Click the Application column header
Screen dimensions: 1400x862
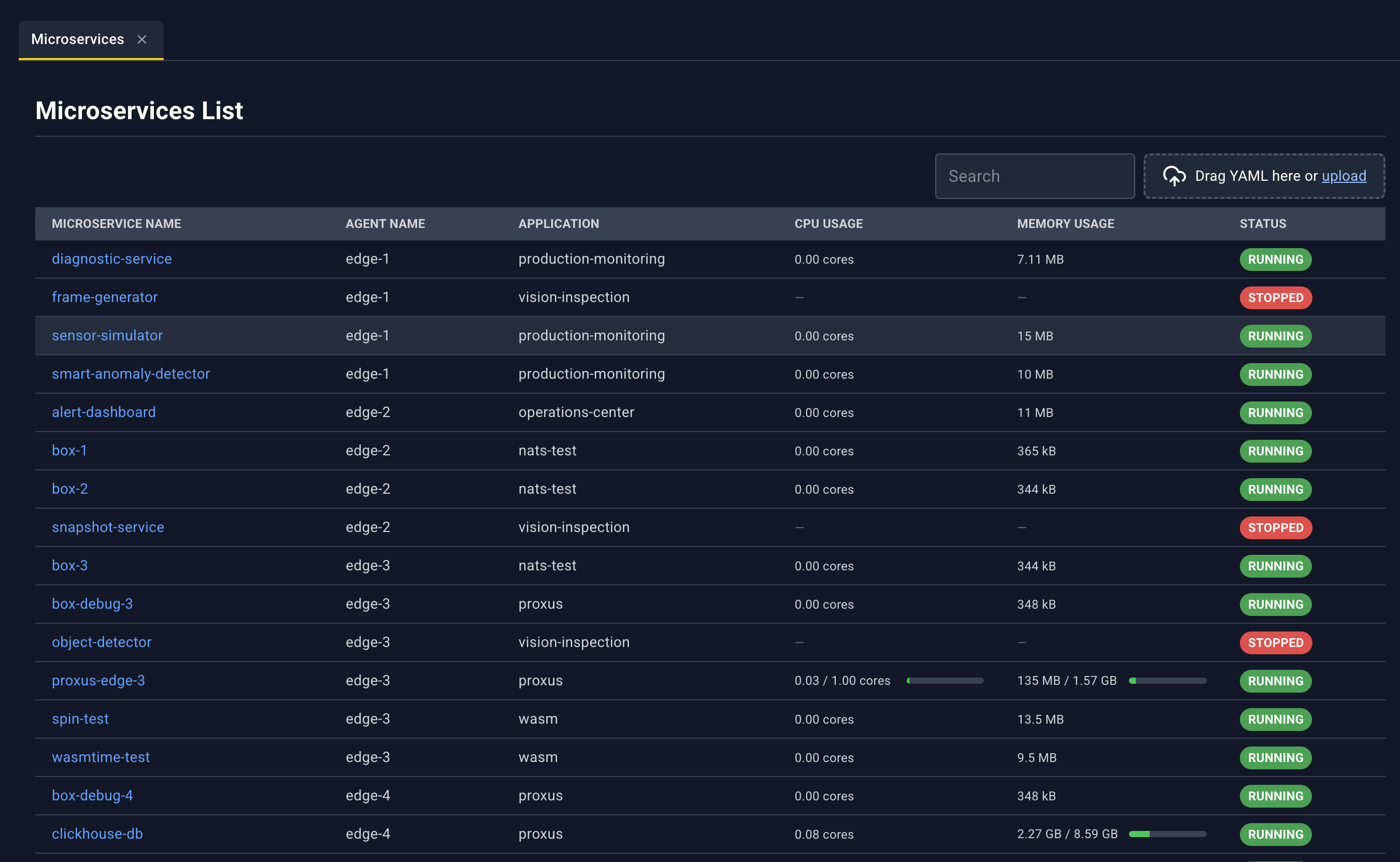559,223
